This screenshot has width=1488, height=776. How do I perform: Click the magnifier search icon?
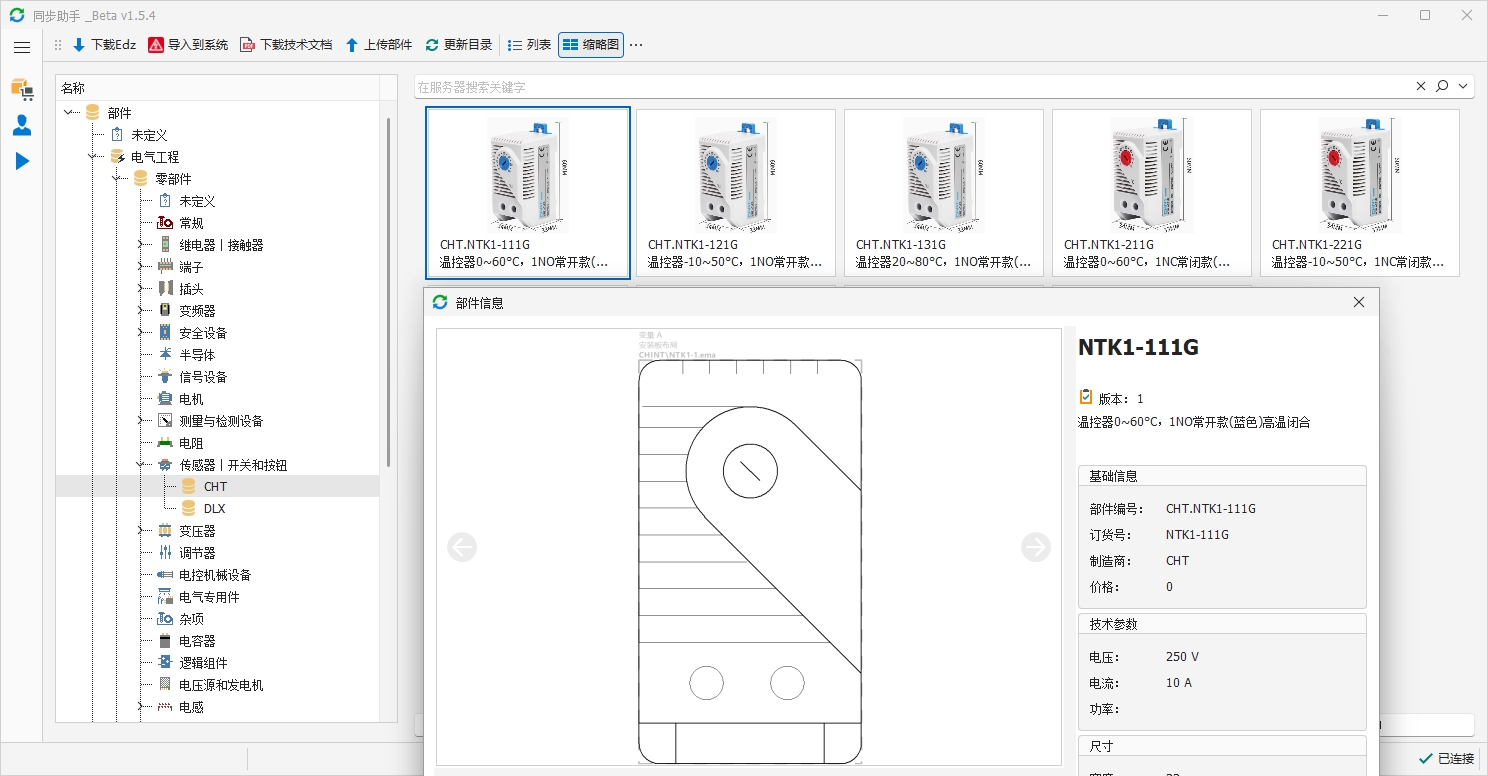point(1442,87)
